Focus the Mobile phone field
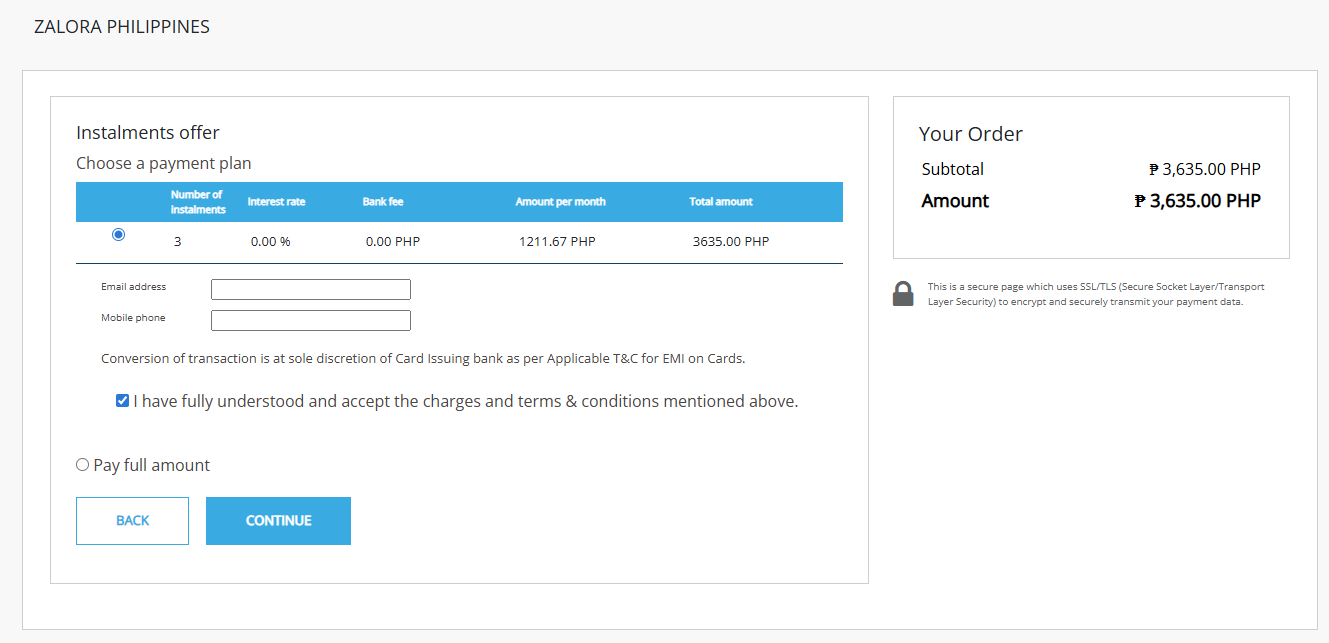 click(311, 321)
